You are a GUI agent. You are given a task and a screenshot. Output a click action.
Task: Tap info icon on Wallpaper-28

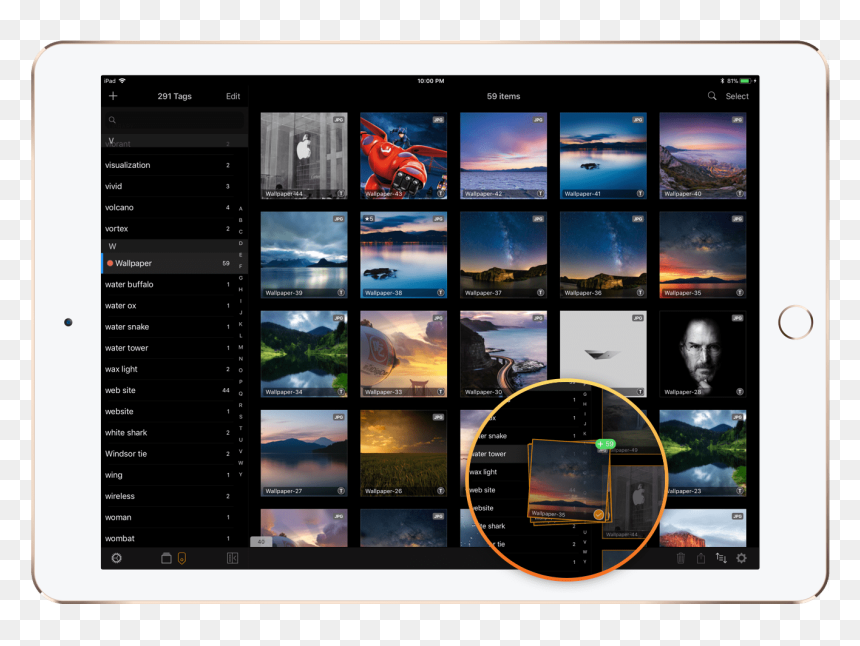739,392
